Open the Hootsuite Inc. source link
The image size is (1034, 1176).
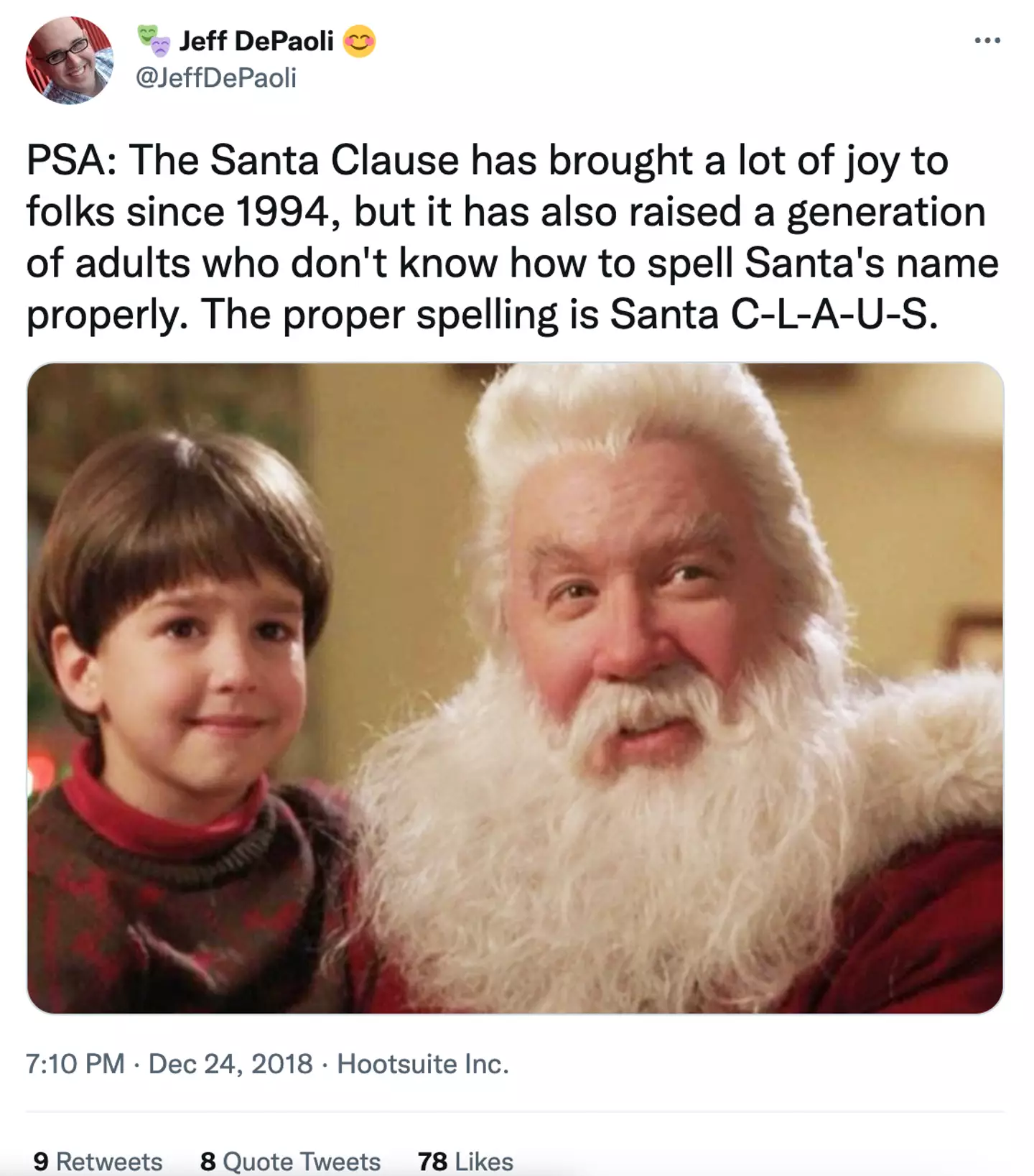pos(423,1063)
